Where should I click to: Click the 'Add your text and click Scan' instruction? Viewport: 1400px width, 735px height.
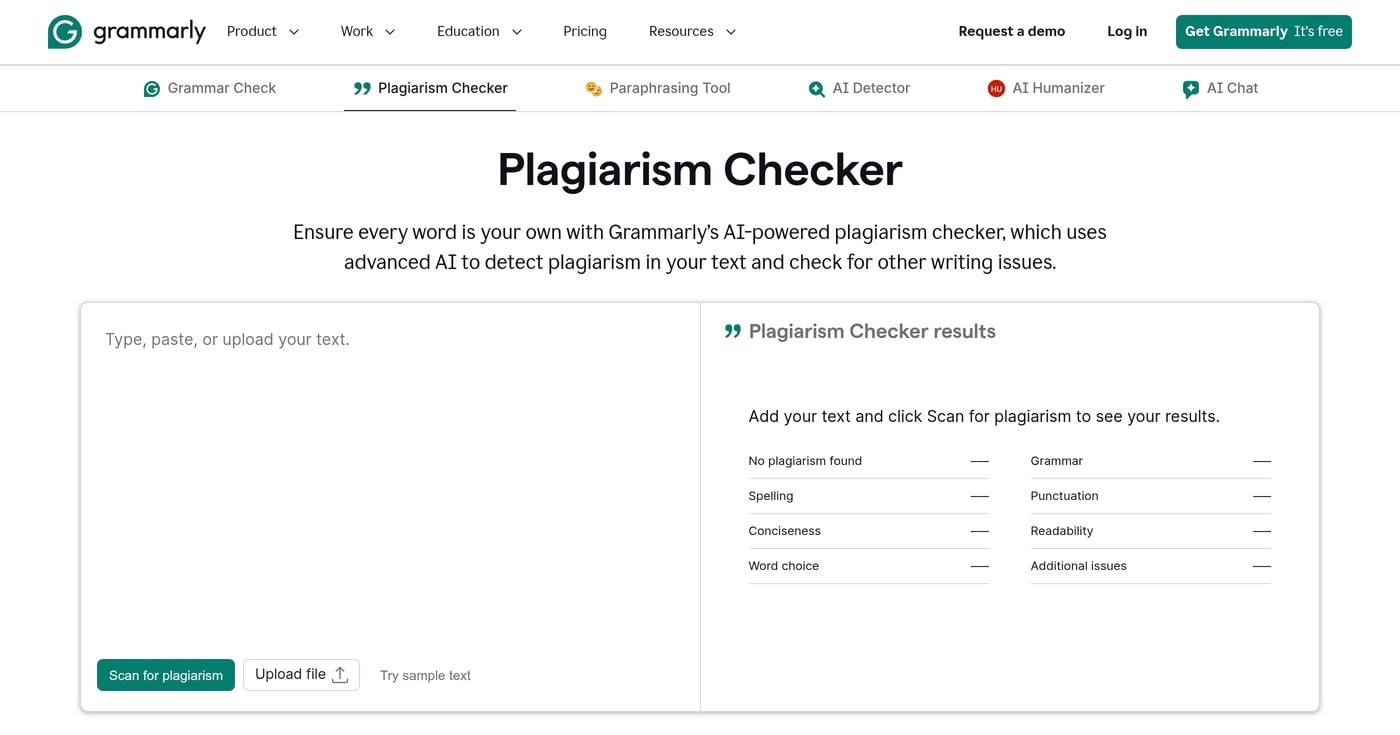984,417
